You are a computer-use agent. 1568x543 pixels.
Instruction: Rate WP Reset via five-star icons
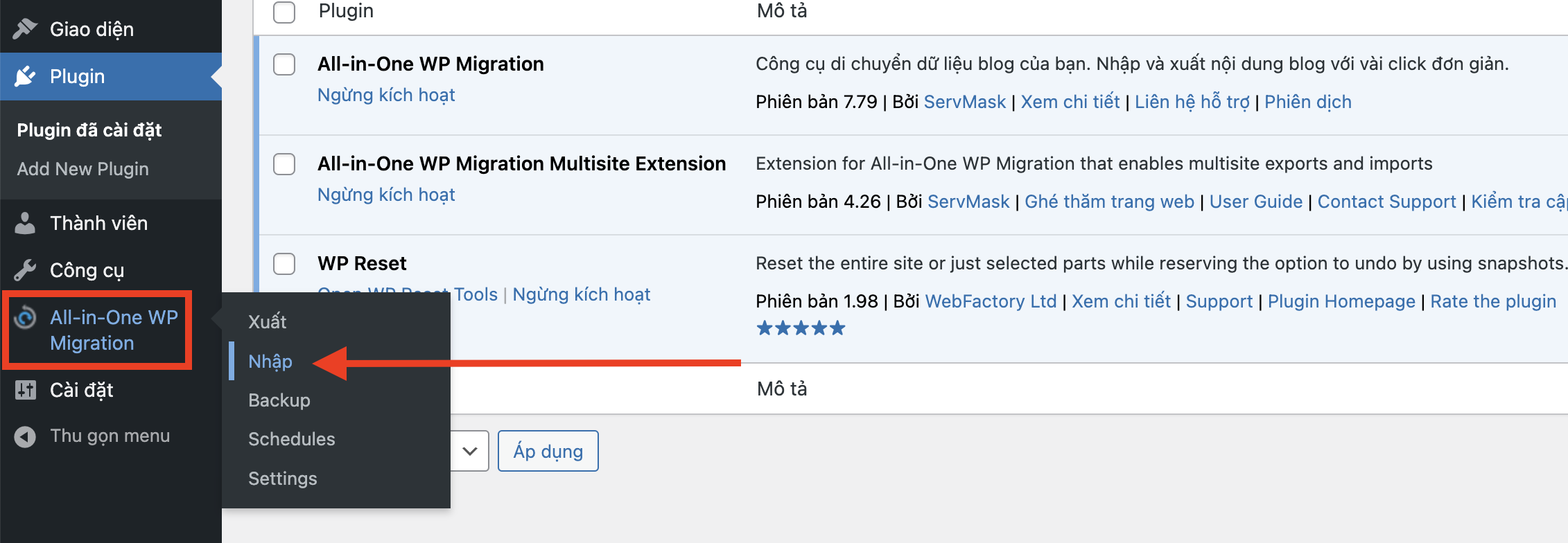coord(801,328)
